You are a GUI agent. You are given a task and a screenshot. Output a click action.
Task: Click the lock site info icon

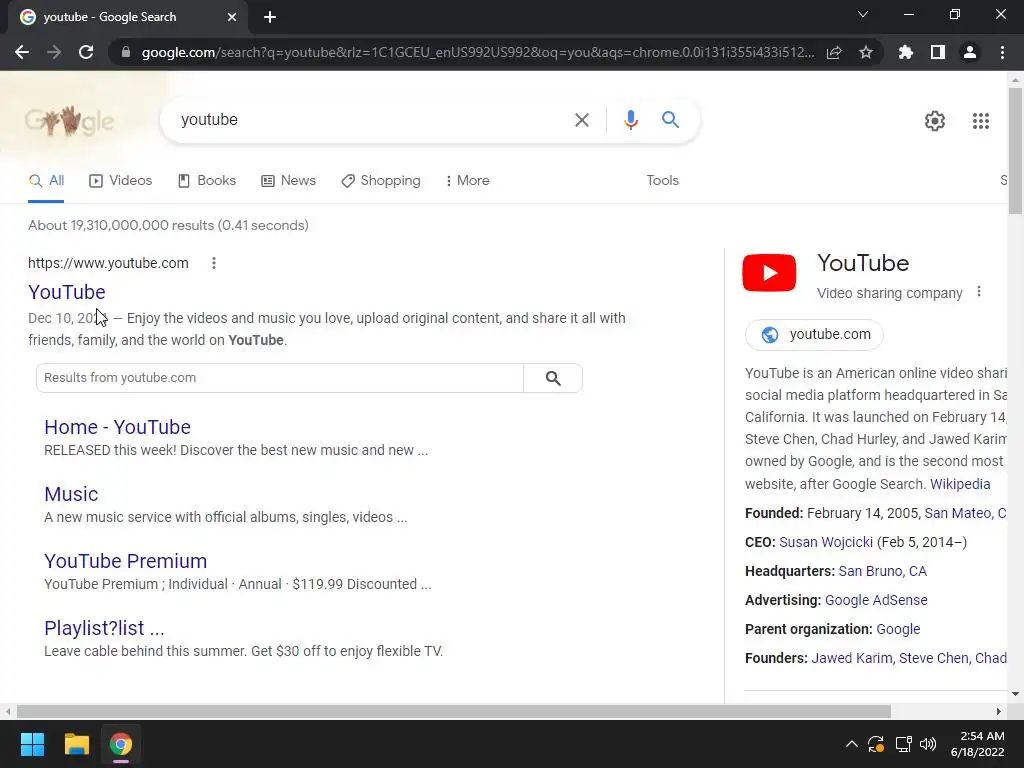coord(126,52)
